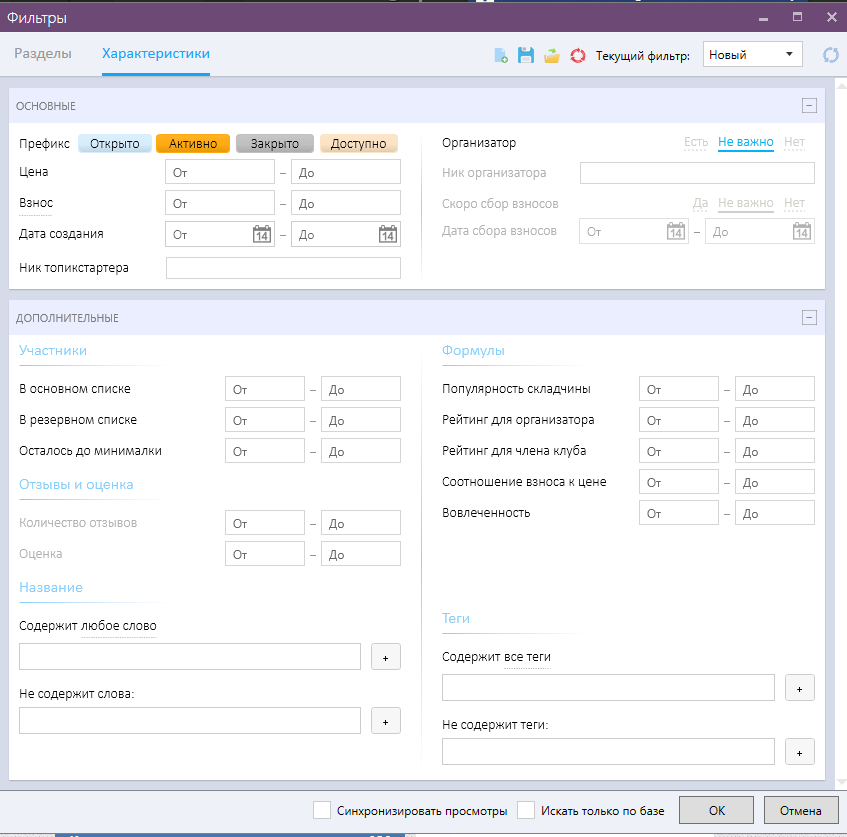Viewport: 847px width, 837px height.
Task: Enable the Синхронизировать просмотры checkbox
Action: coord(322,810)
